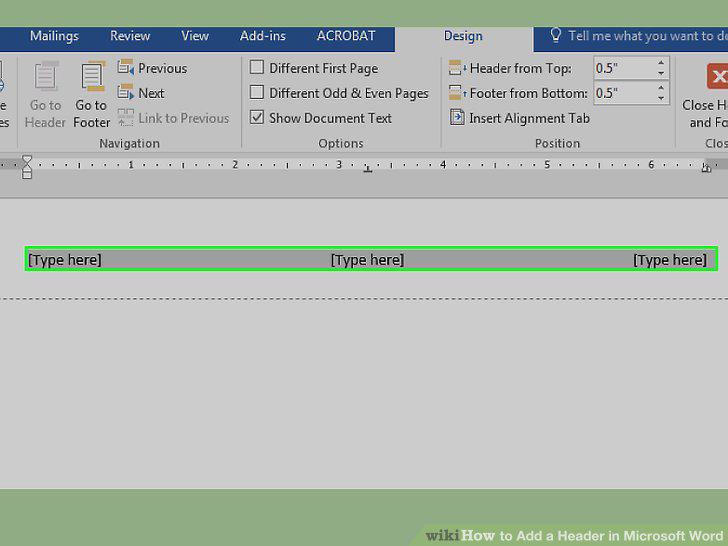This screenshot has height=546, width=728.
Task: Click the center [Type here] header placeholder
Action: [x=367, y=260]
